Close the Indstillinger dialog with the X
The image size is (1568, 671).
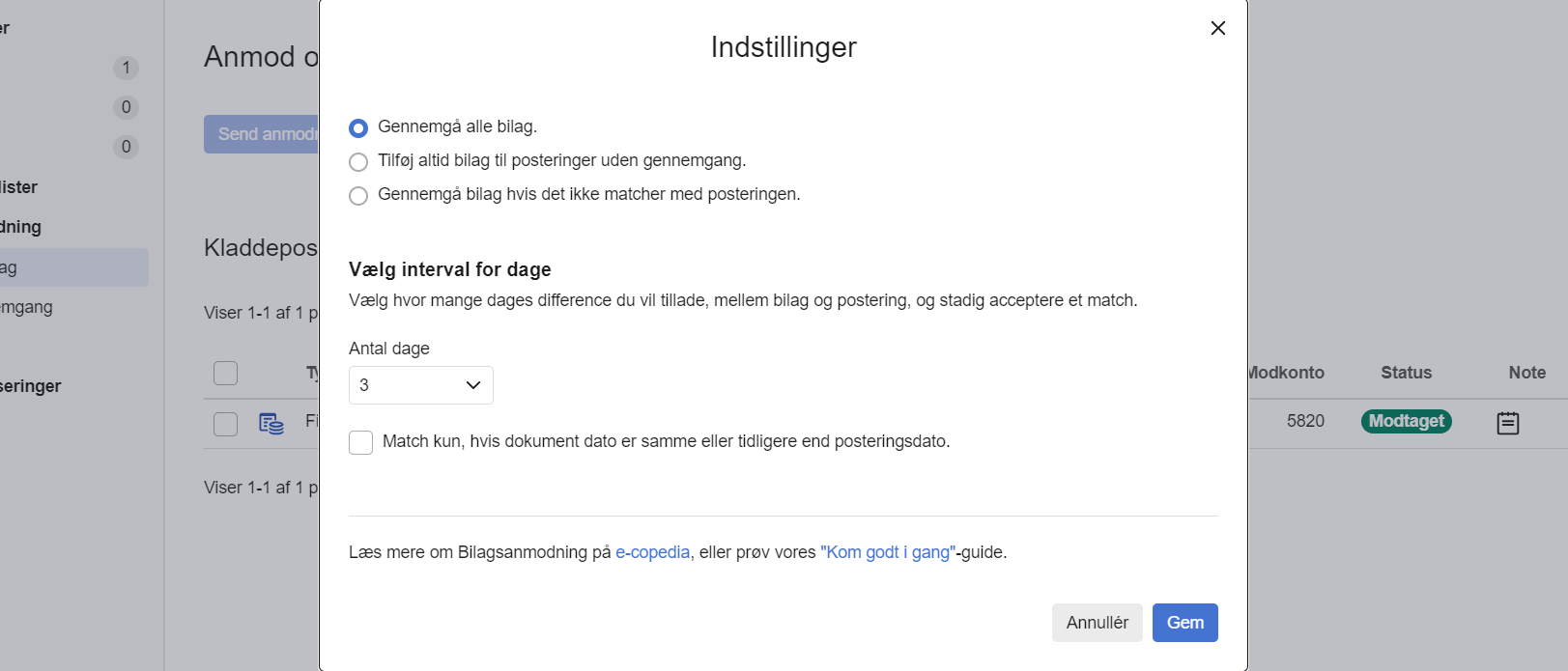1217,28
